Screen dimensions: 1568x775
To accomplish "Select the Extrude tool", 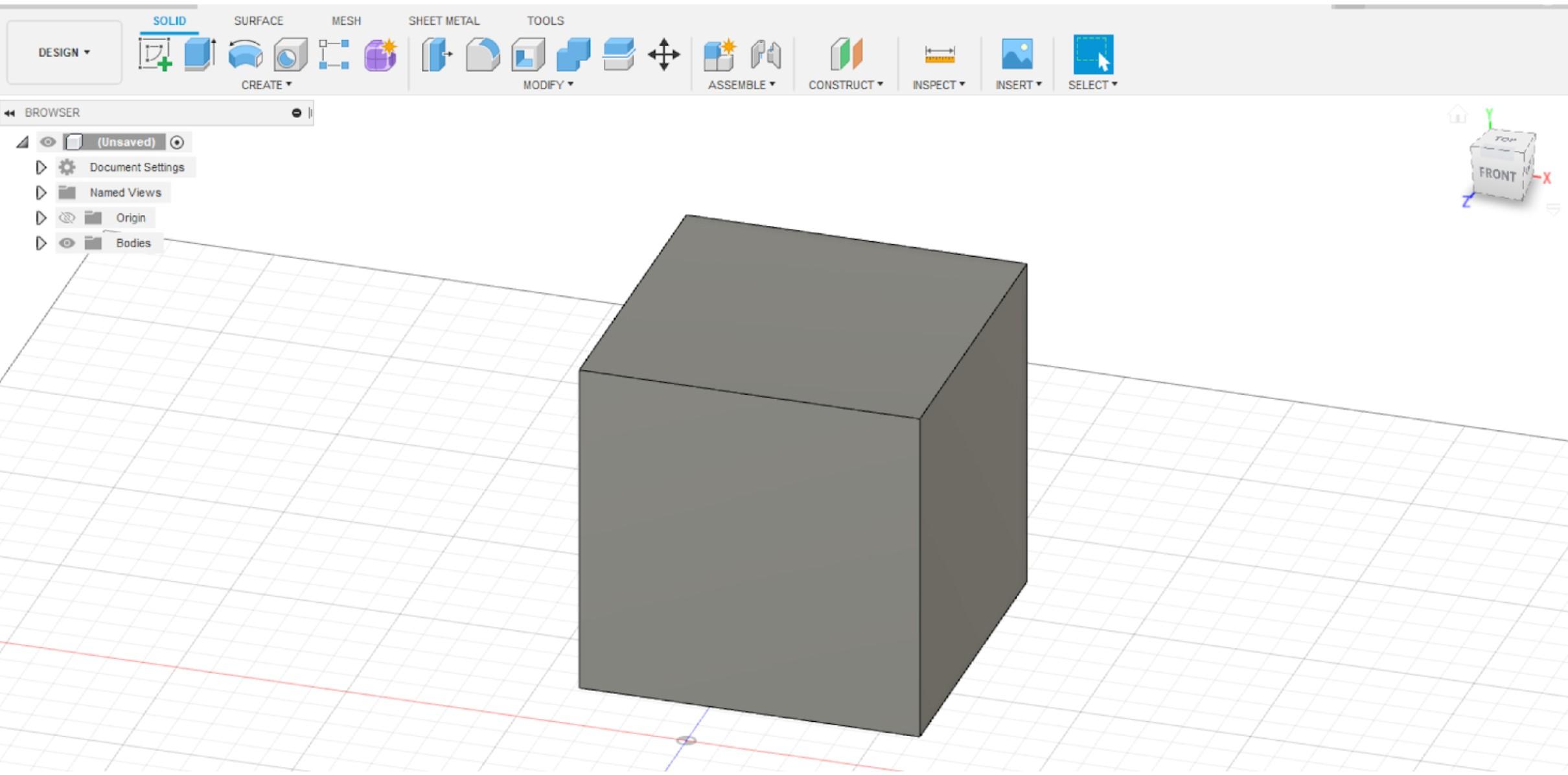I will click(x=200, y=54).
